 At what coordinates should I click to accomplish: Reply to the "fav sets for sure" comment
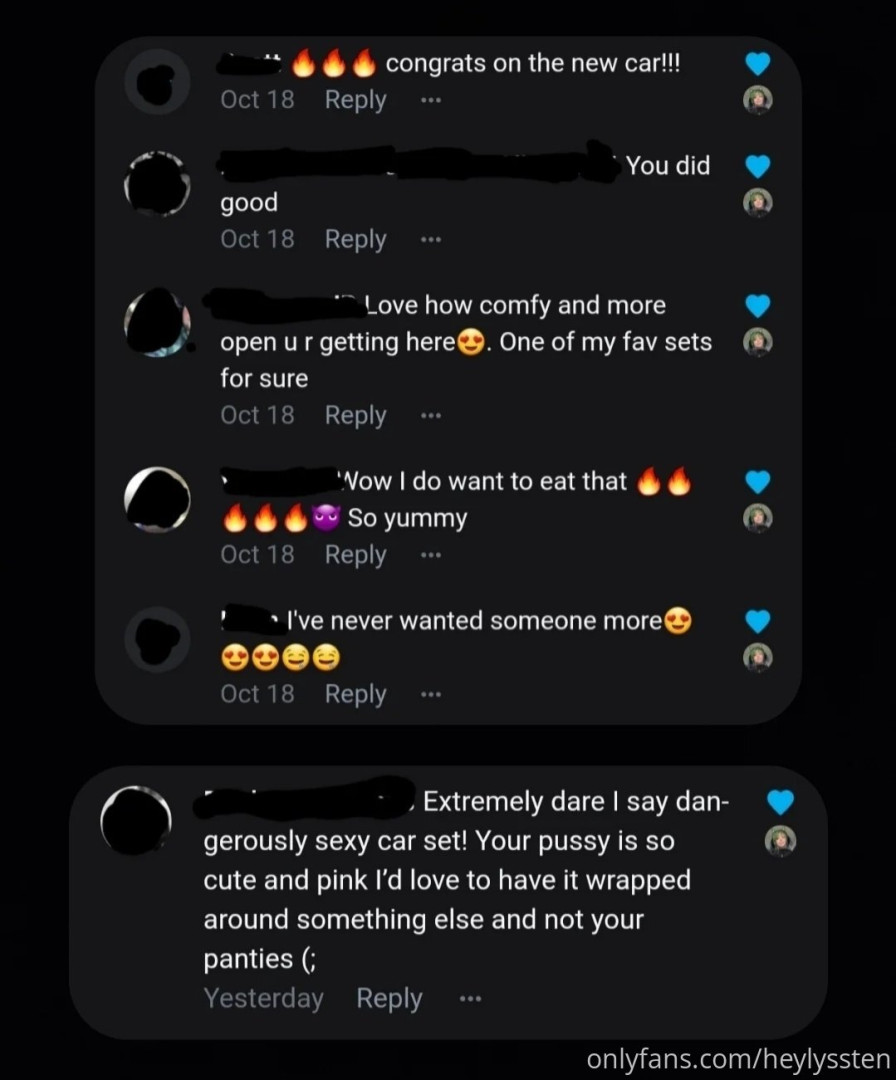tap(355, 415)
